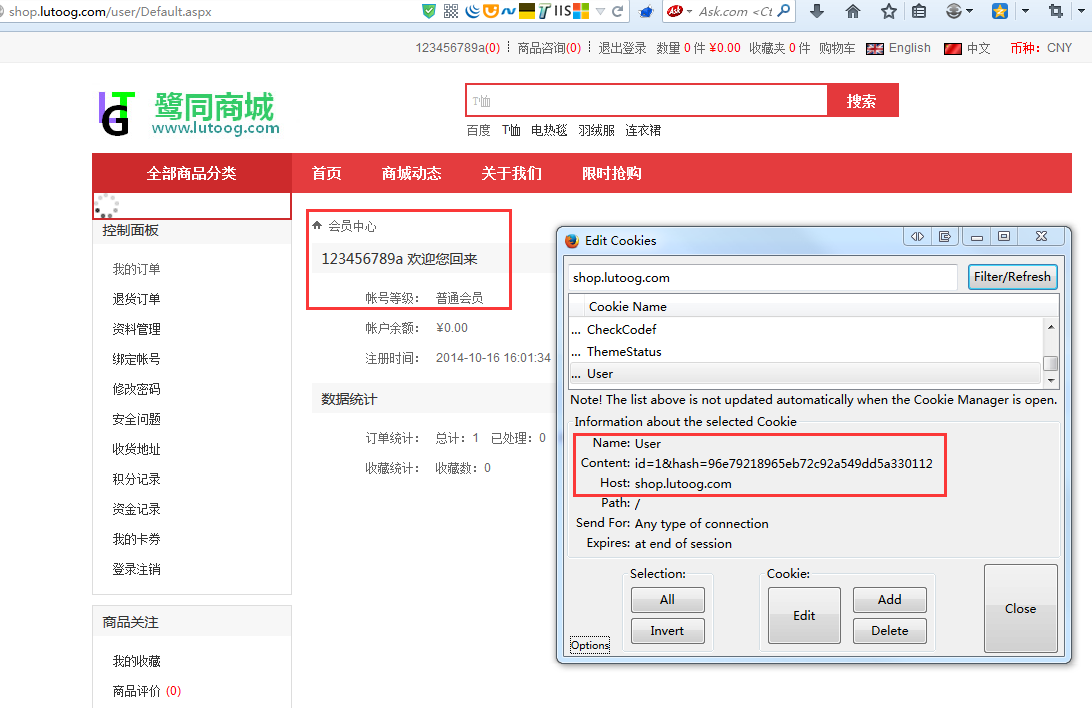Click the blue star favorites extension icon
Image resolution: width=1092 pixels, height=708 pixels.
(999, 11)
